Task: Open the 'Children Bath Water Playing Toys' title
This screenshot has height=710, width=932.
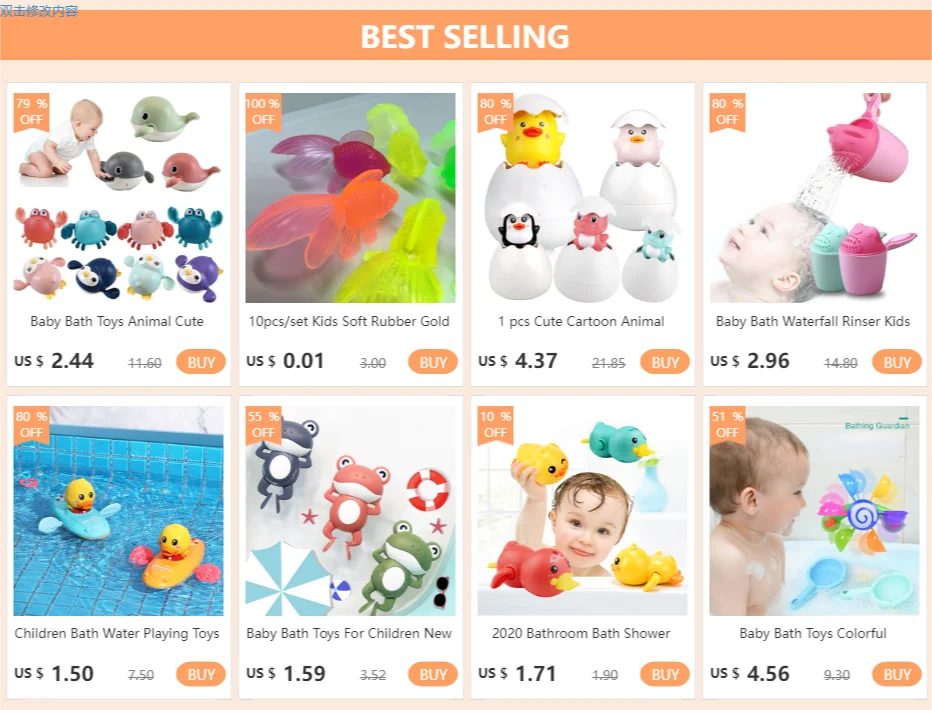Action: [x=117, y=633]
